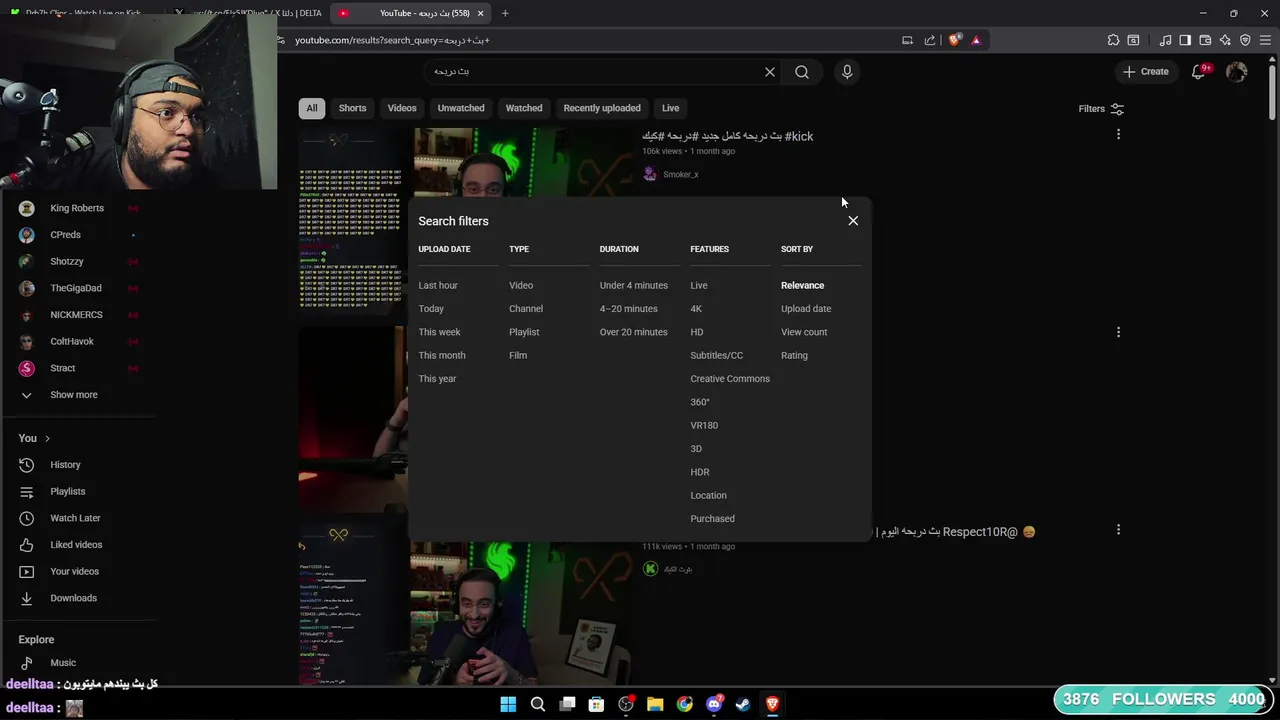1280x720 pixels.
Task: Enable the Subtitles/CC feature filter
Action: tap(716, 356)
